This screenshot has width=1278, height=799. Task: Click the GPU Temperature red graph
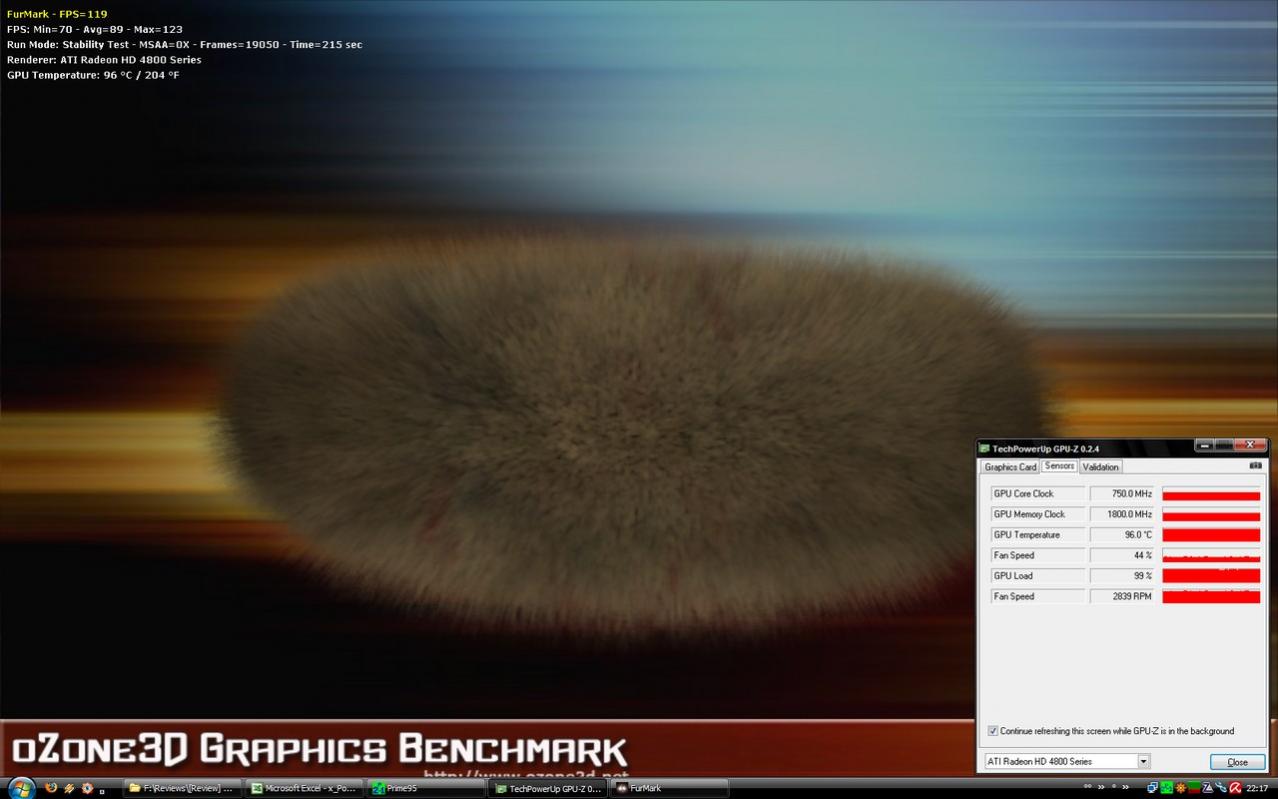[x=1211, y=535]
